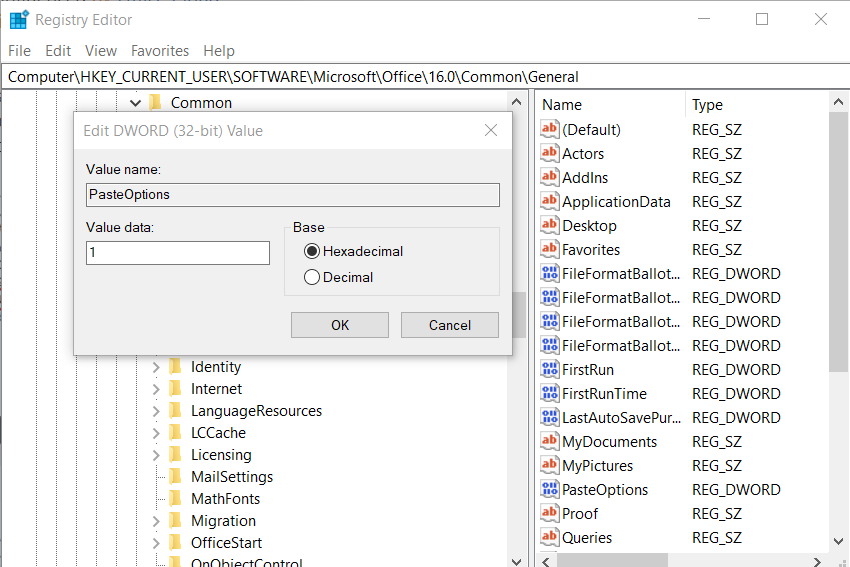
Task: Click the Proof string value icon
Action: click(x=549, y=513)
